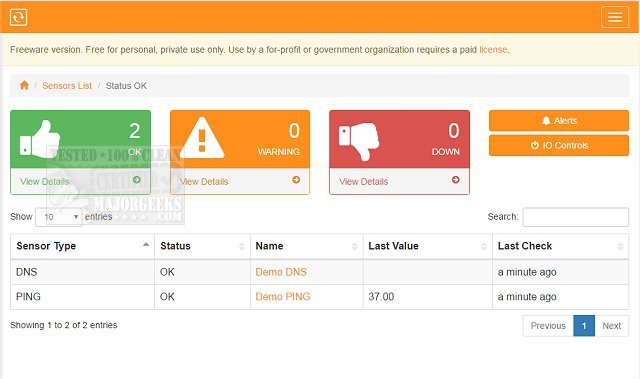Go to home via house icon
This screenshot has width=640, height=379.
[x=24, y=85]
